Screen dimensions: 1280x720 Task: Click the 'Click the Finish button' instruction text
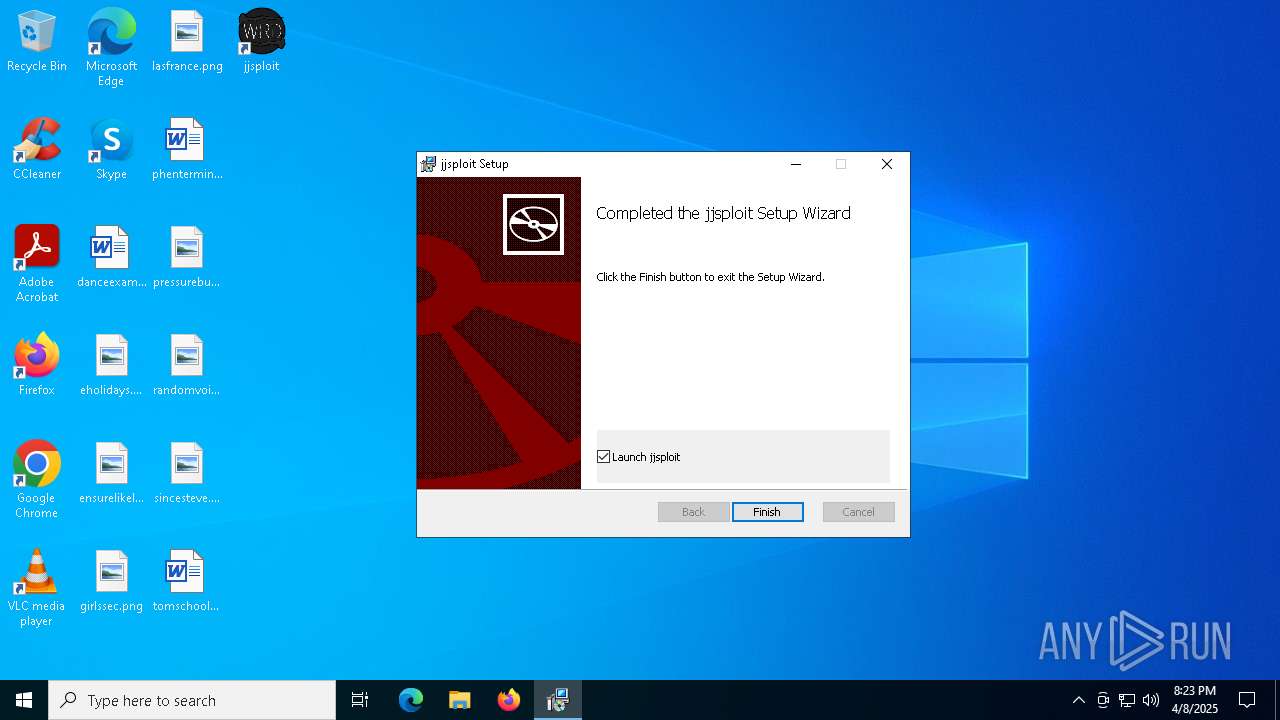tap(710, 277)
